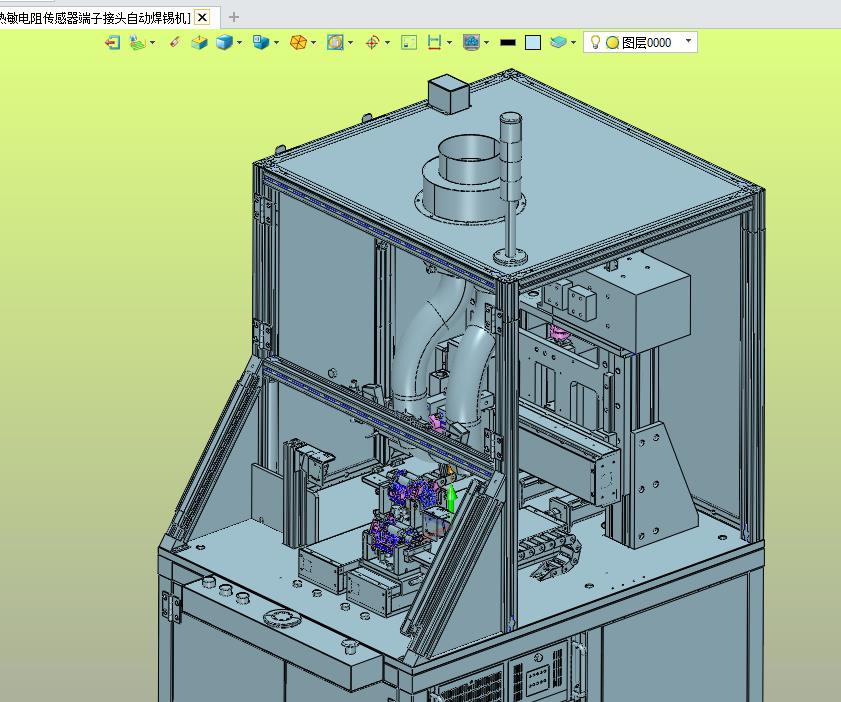
Task: Click the yellow circle layer color indicator
Action: tap(613, 42)
